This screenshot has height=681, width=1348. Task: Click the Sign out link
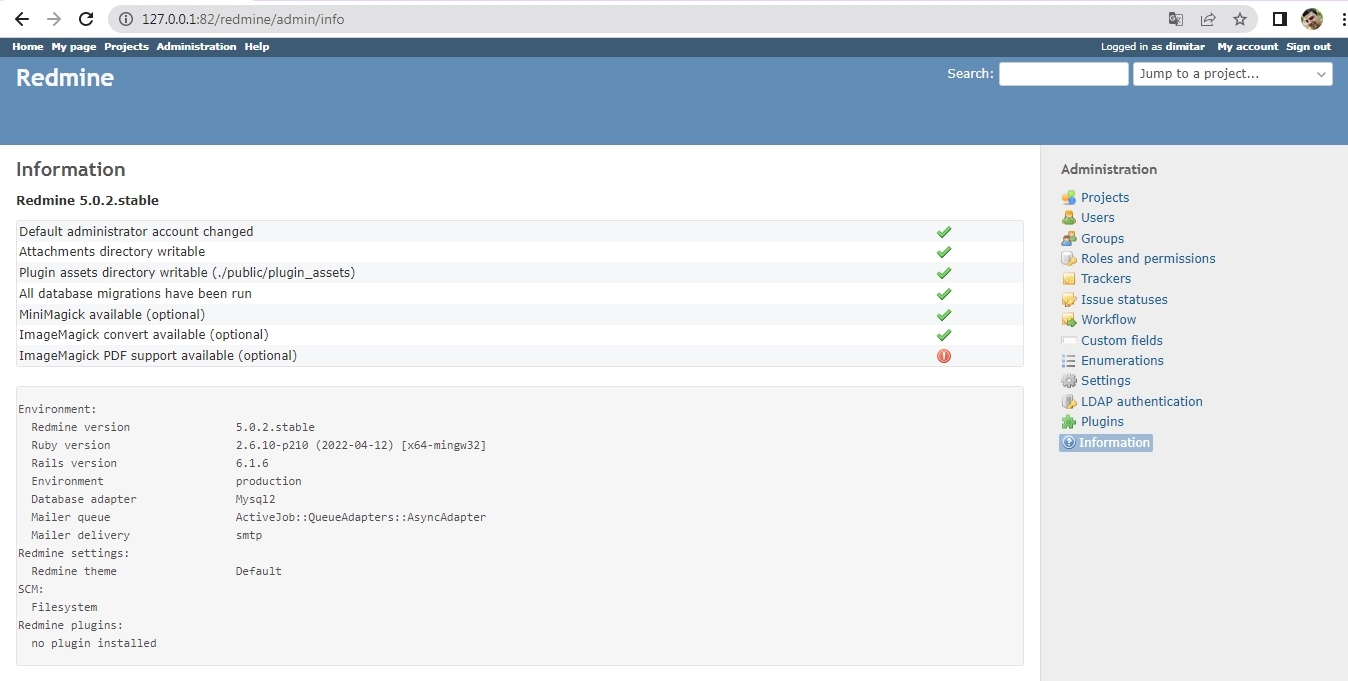click(1308, 47)
